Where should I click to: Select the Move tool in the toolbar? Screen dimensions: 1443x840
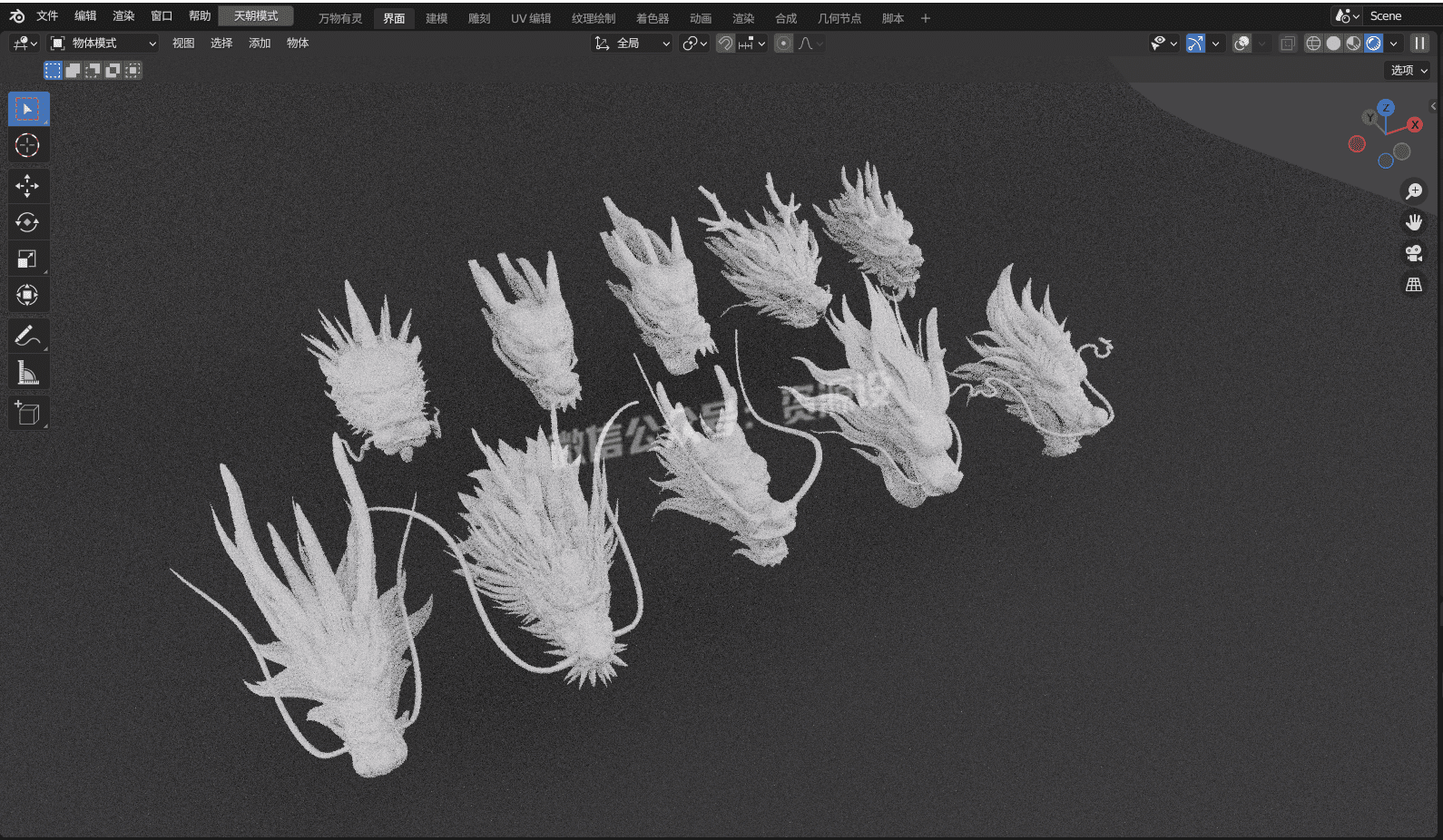27,186
